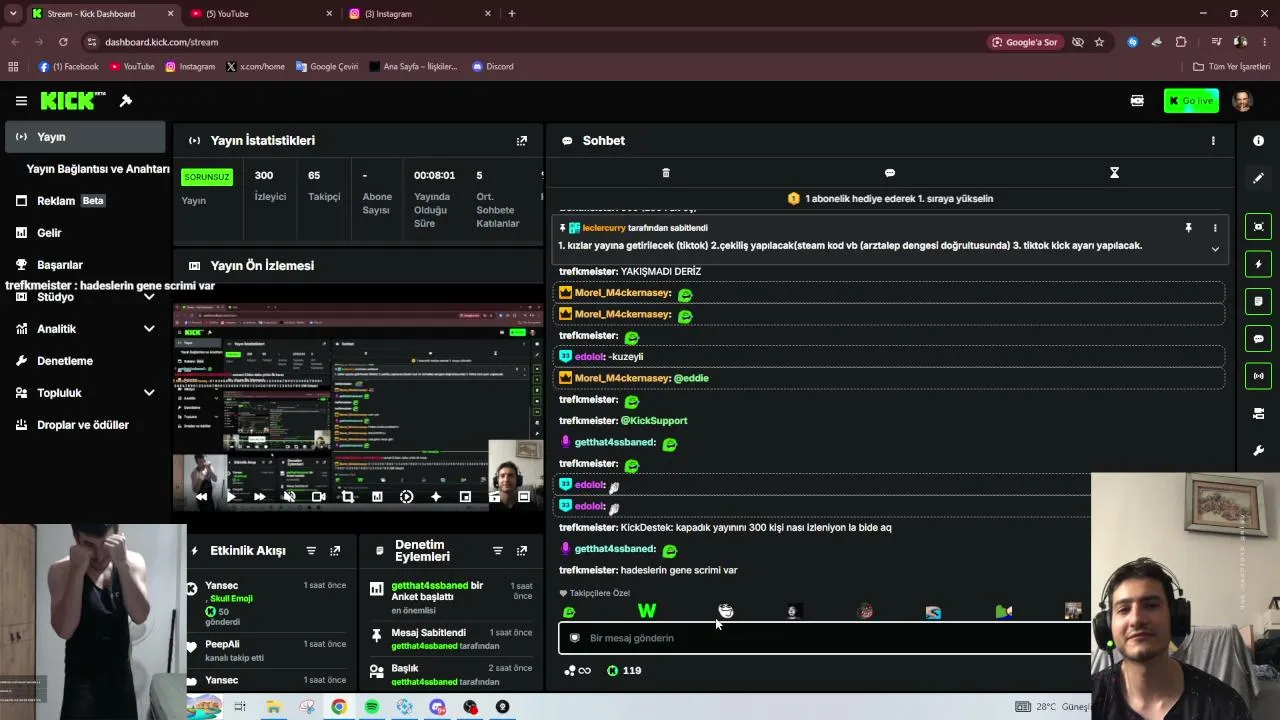Open filter options for Denetim Eylemleri
The width and height of the screenshot is (1280, 720).
pos(497,551)
